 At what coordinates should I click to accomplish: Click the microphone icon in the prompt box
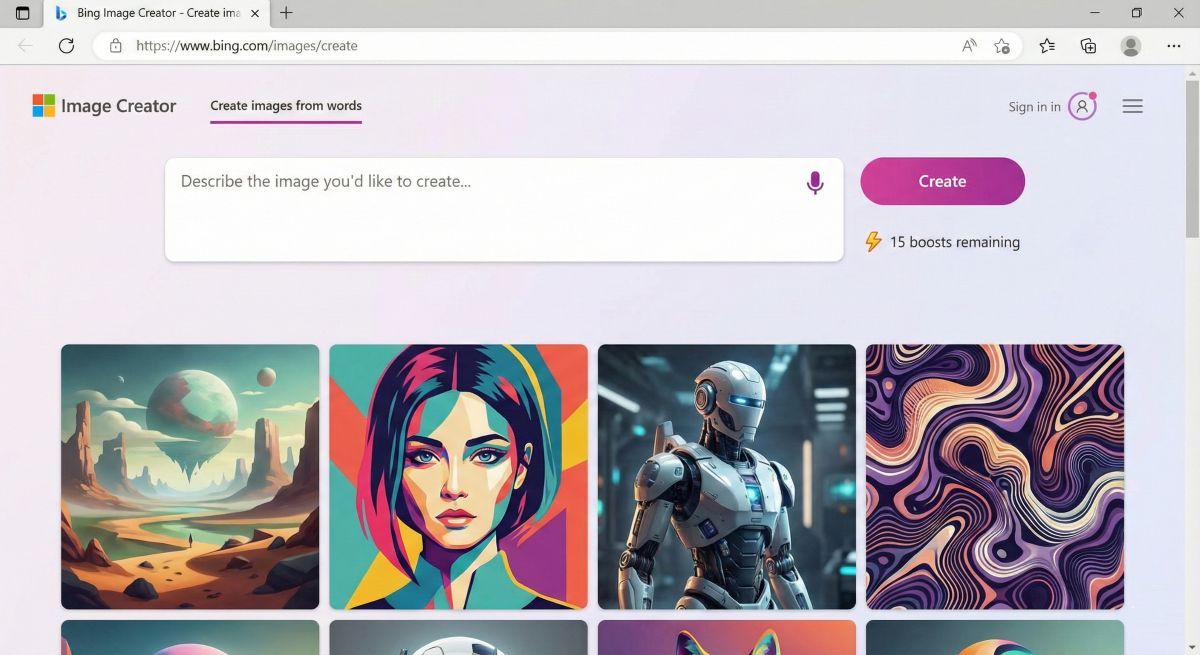[814, 183]
